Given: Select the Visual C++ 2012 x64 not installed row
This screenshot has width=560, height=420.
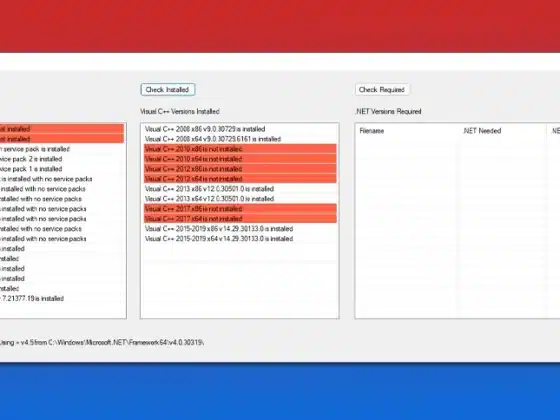Looking at the screenshot, I should coord(240,179).
